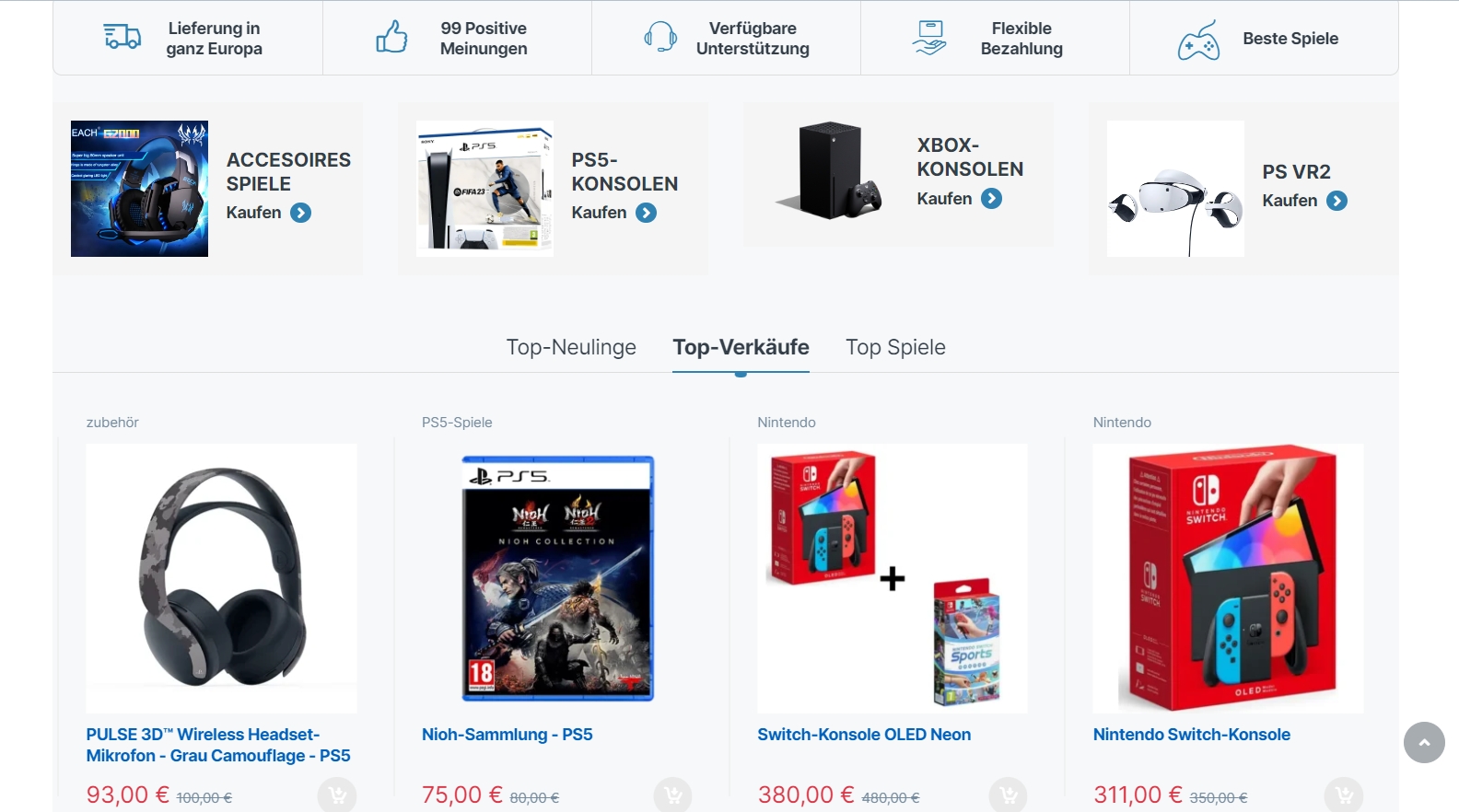Click the headset support icon
The height and width of the screenshot is (812, 1459).
tap(660, 38)
